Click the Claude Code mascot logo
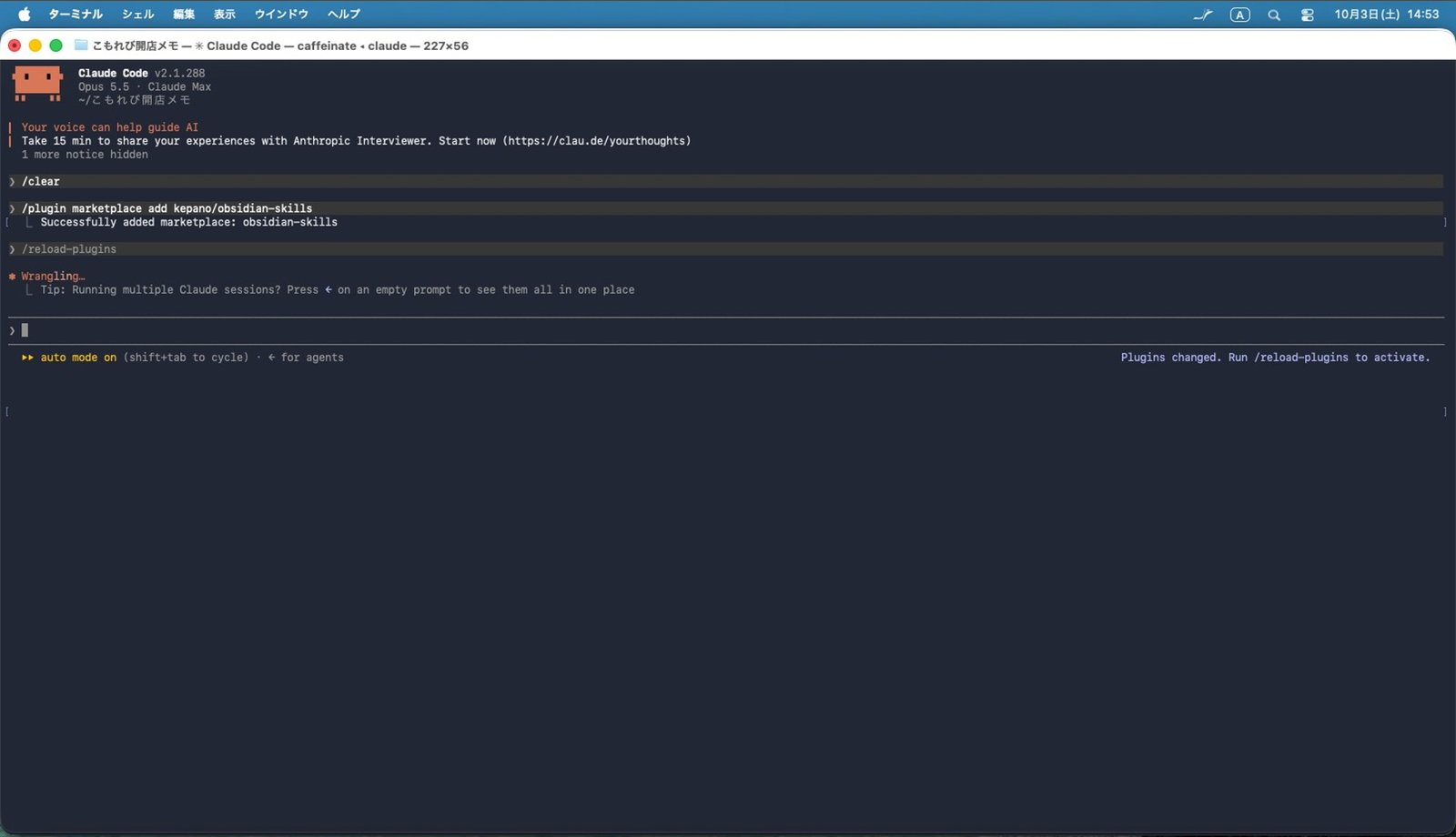The image size is (1456, 837). (37, 83)
